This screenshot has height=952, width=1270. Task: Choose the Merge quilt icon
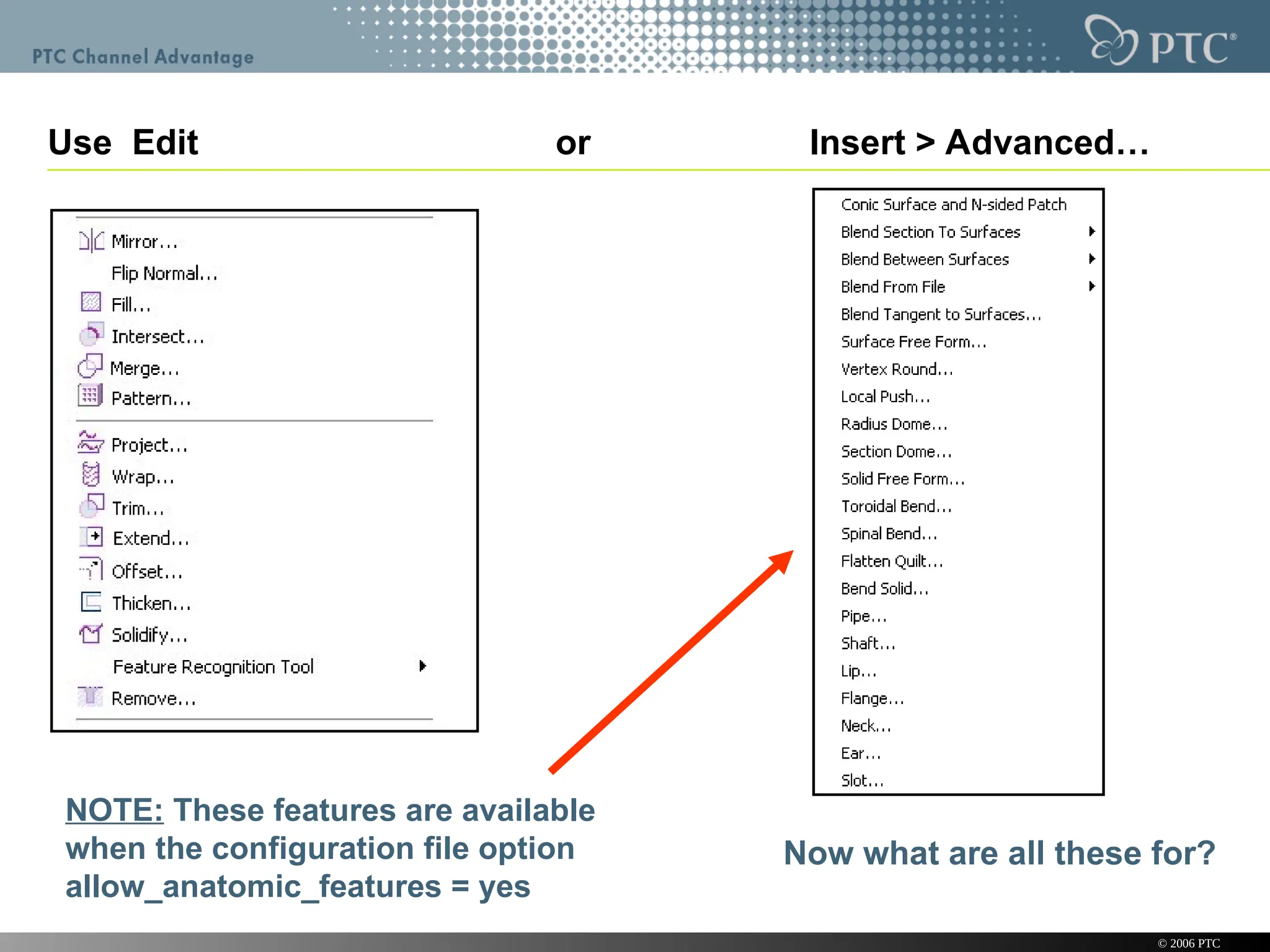tap(90, 366)
